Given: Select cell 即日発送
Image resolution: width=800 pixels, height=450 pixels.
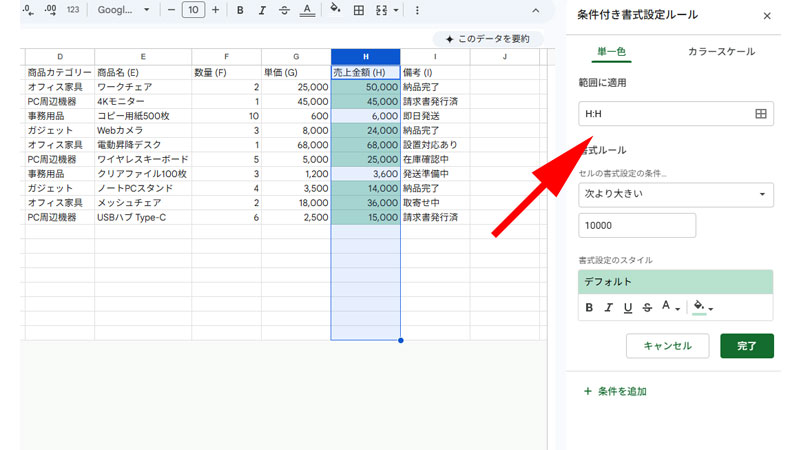Looking at the screenshot, I should 435,116.
